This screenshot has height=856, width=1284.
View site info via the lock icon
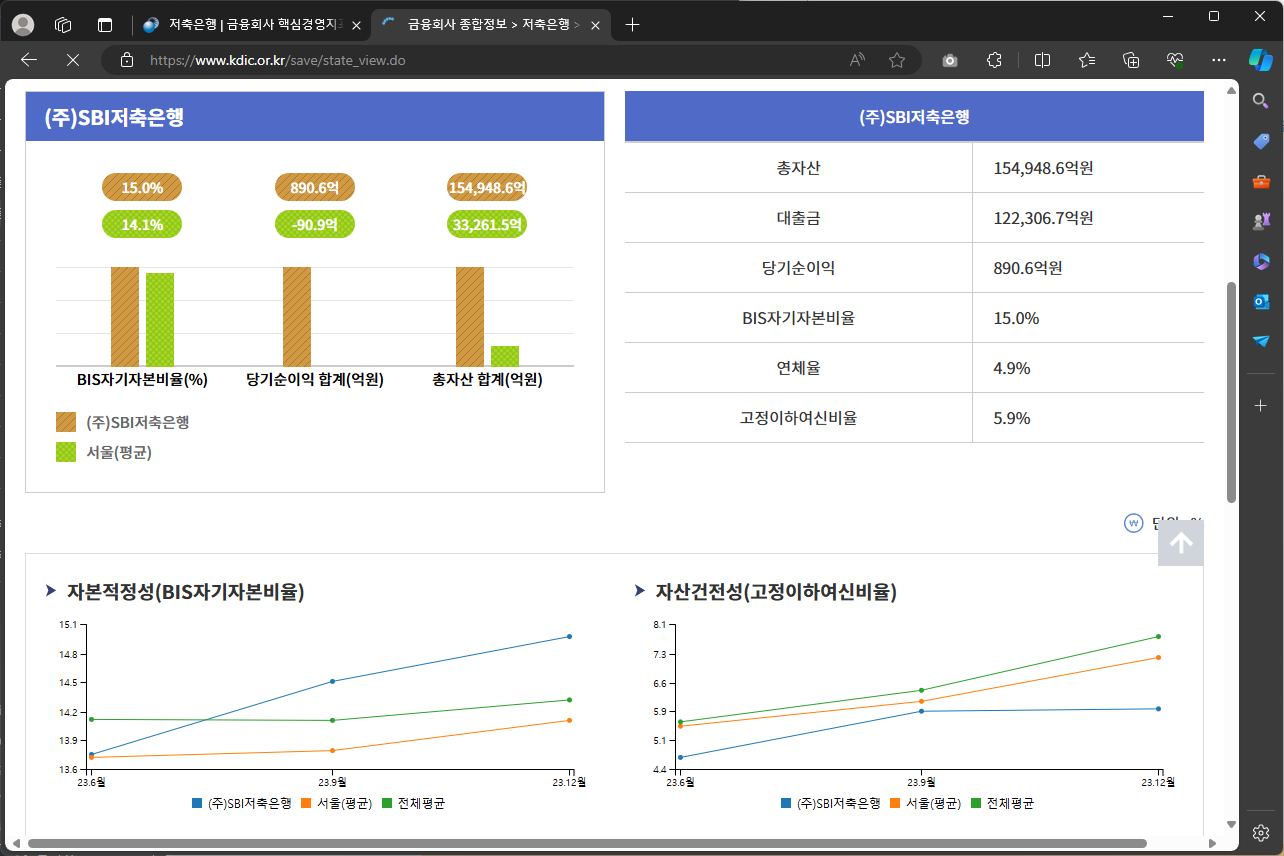tap(126, 60)
